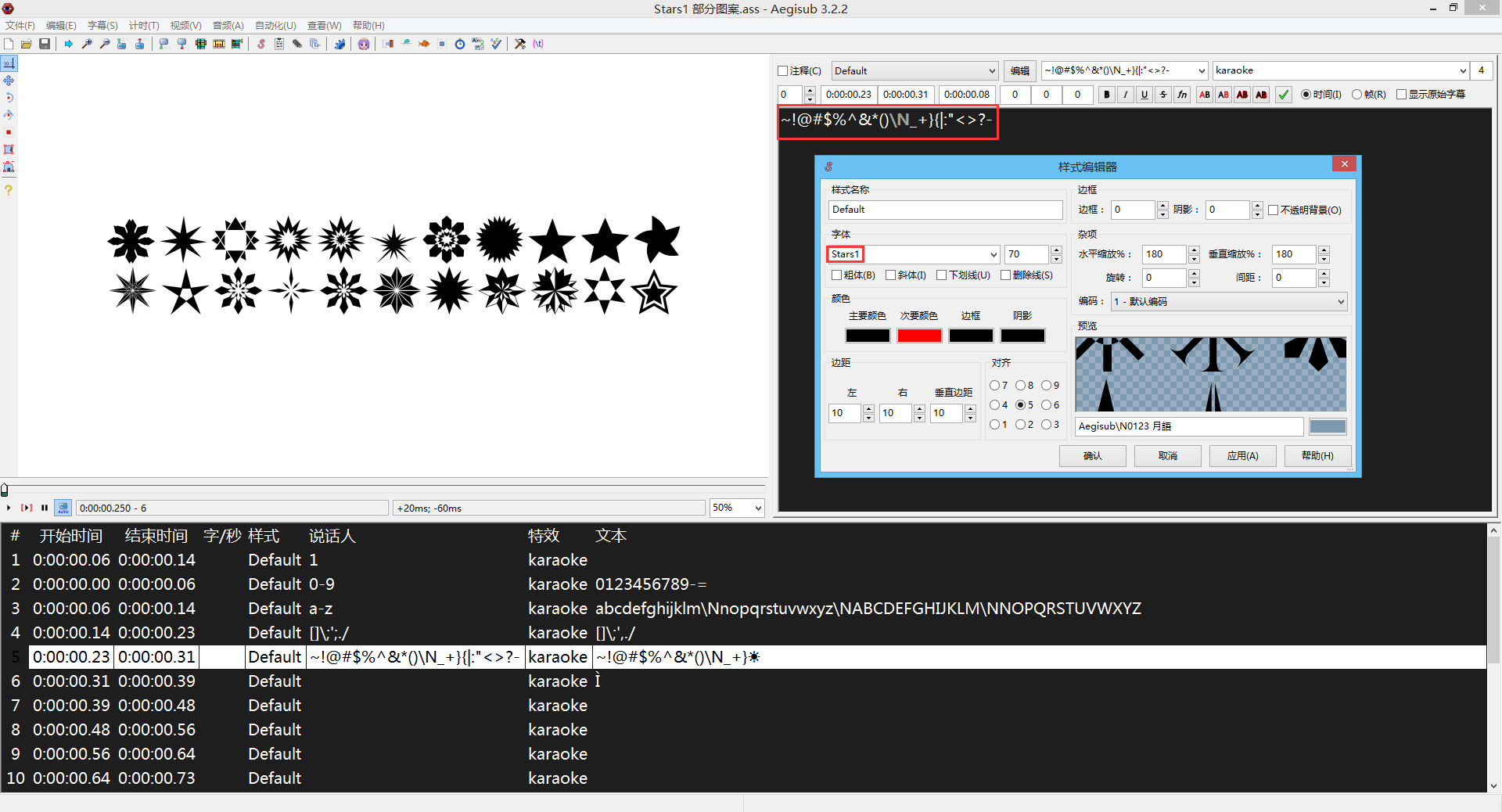Screen dimensions: 1502x812
Task: Open Options with hammer and wrench icon
Action: tap(520, 44)
